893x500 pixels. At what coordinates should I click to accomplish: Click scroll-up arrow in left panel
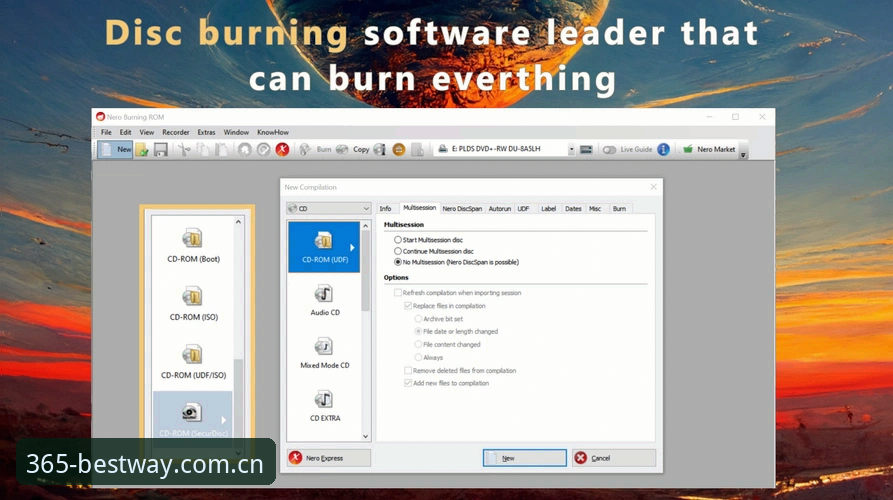pos(239,222)
